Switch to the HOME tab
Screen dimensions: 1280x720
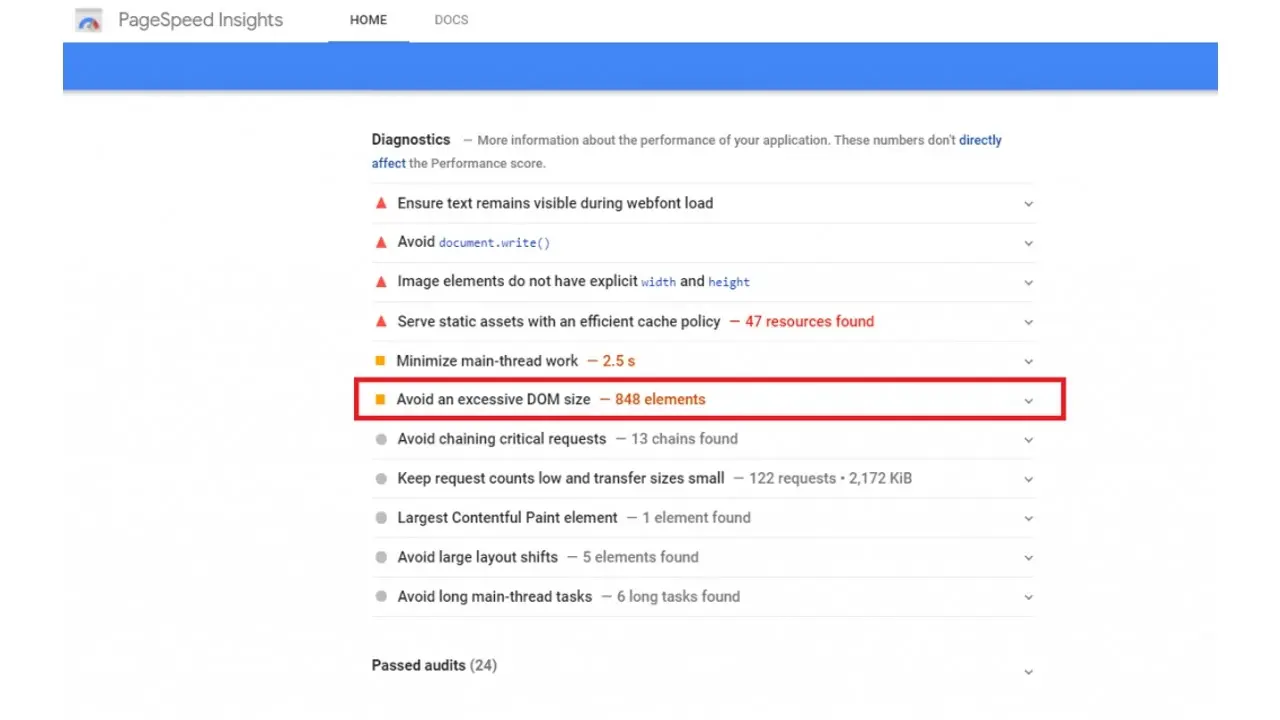click(x=368, y=20)
